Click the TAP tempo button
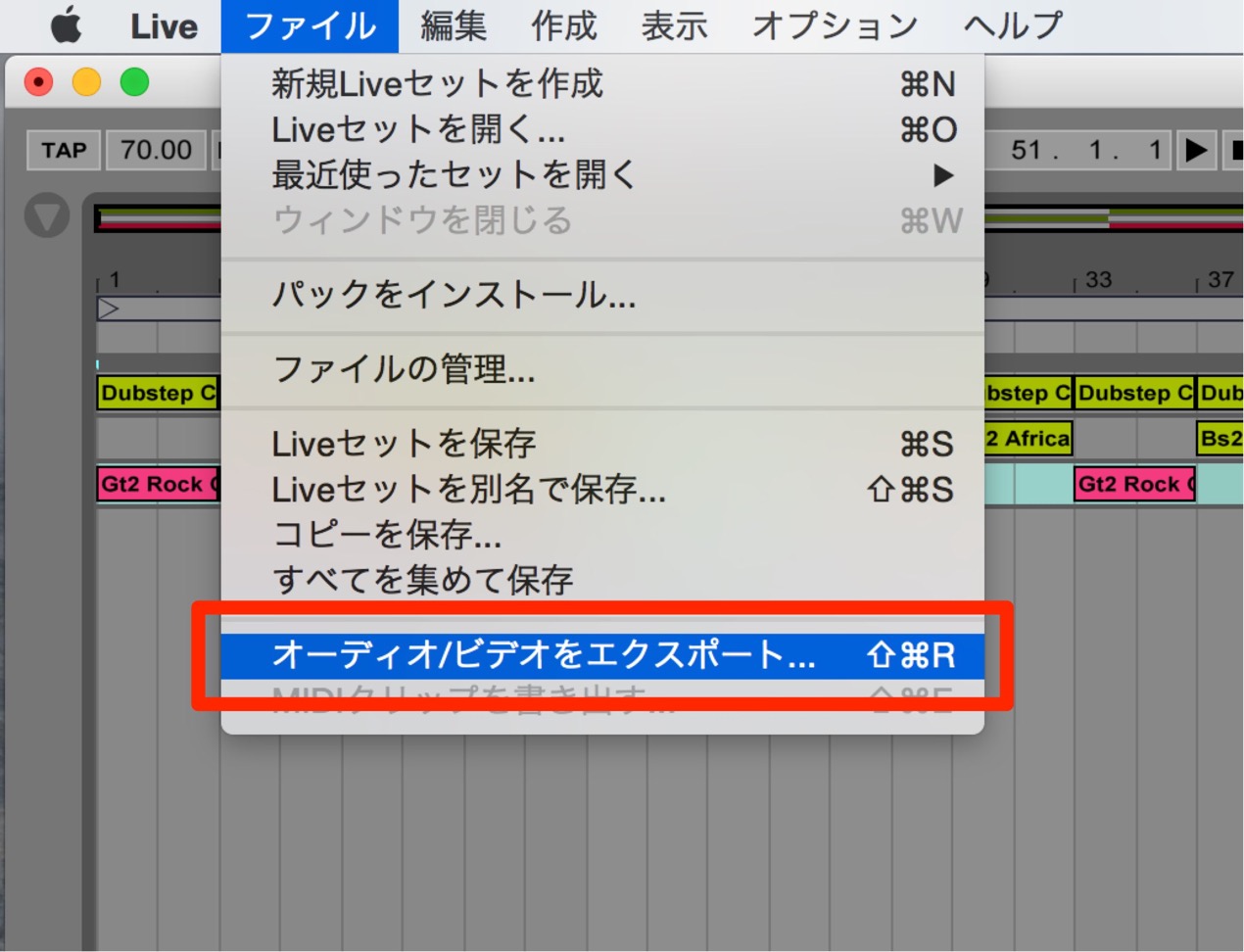 point(64,151)
